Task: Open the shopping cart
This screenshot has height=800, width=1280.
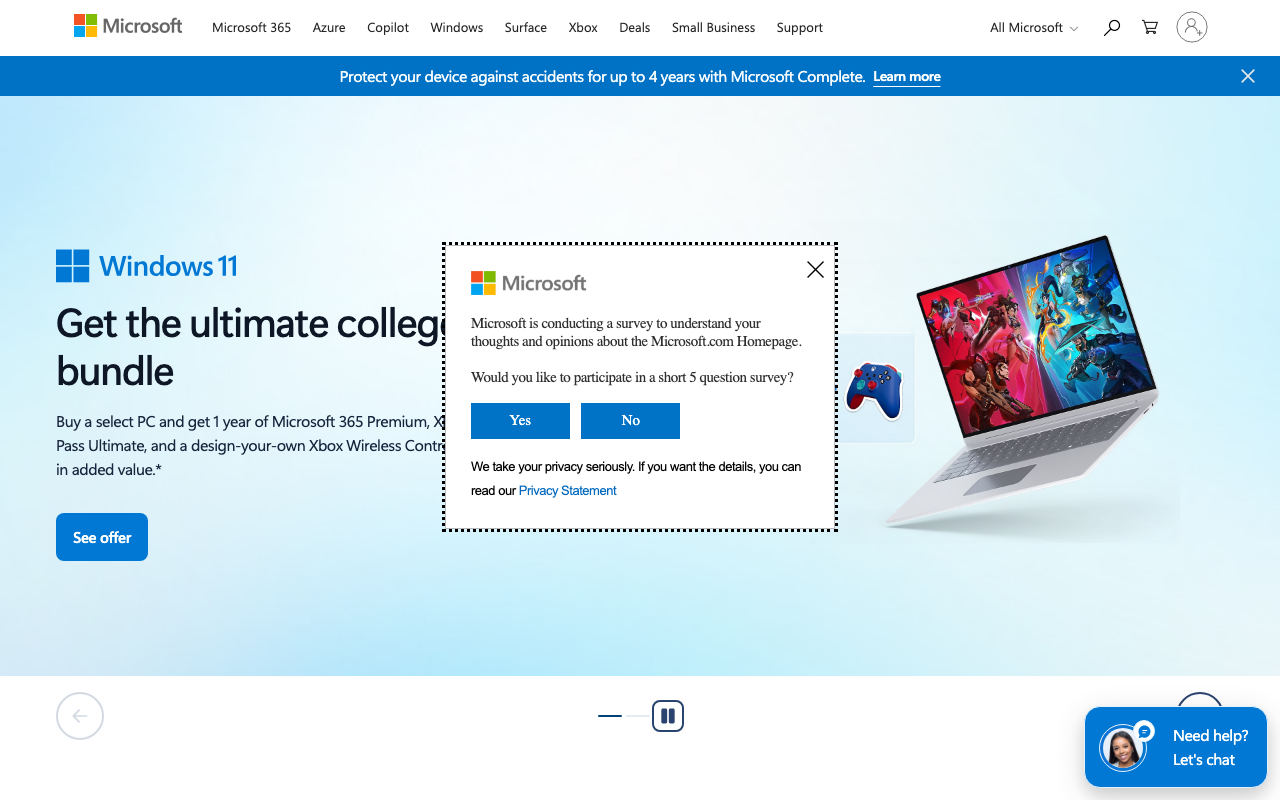Action: [1149, 27]
